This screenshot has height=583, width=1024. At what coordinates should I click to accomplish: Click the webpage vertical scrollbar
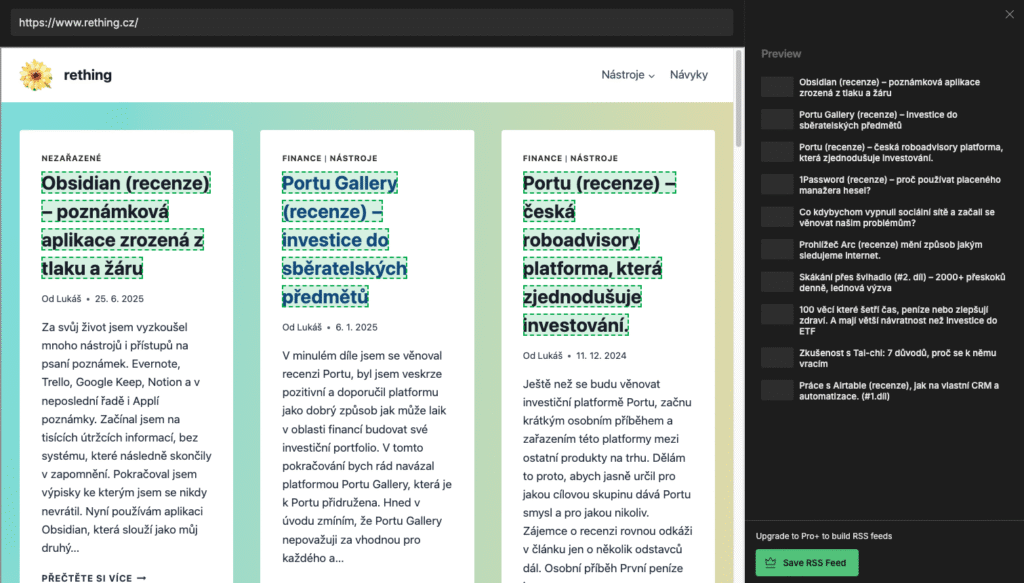pyautogui.click(x=739, y=98)
